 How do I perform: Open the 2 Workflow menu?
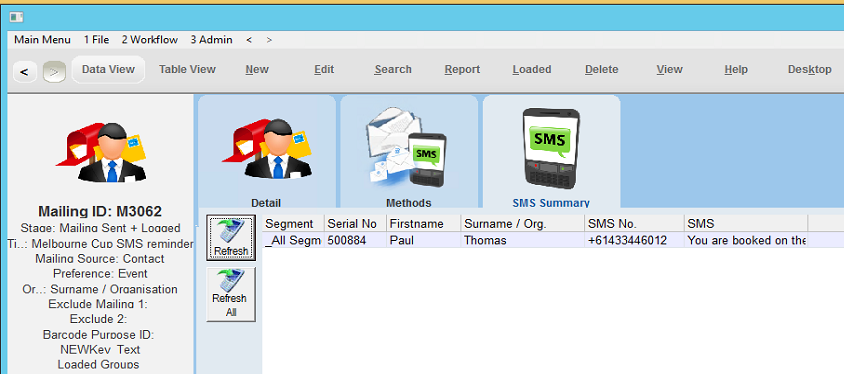[150, 40]
